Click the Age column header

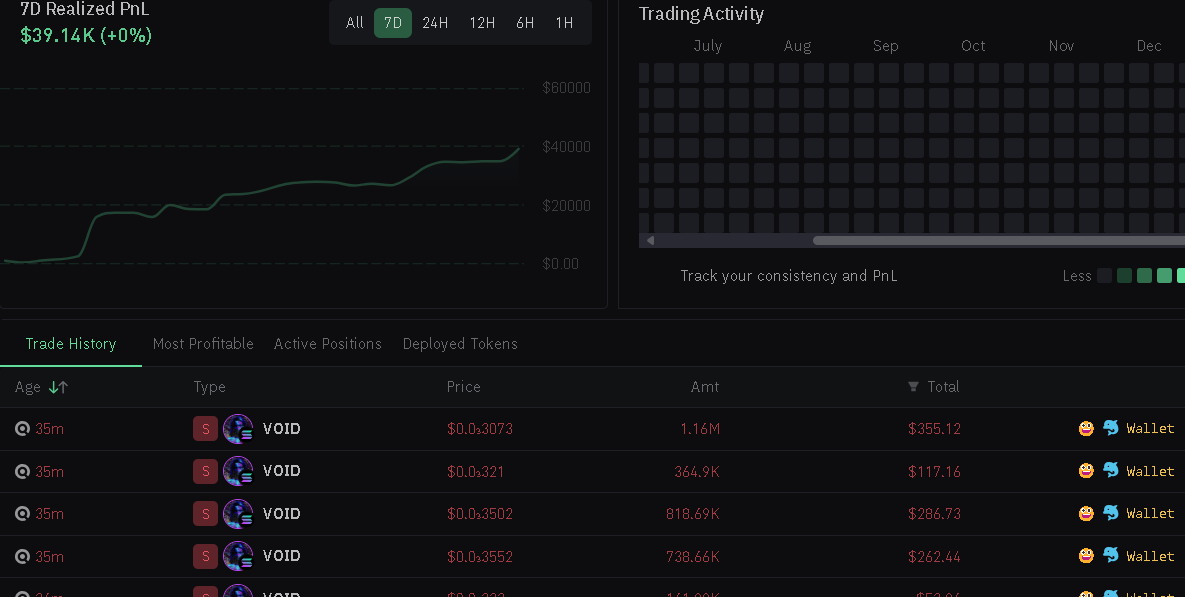pyautogui.click(x=28, y=387)
